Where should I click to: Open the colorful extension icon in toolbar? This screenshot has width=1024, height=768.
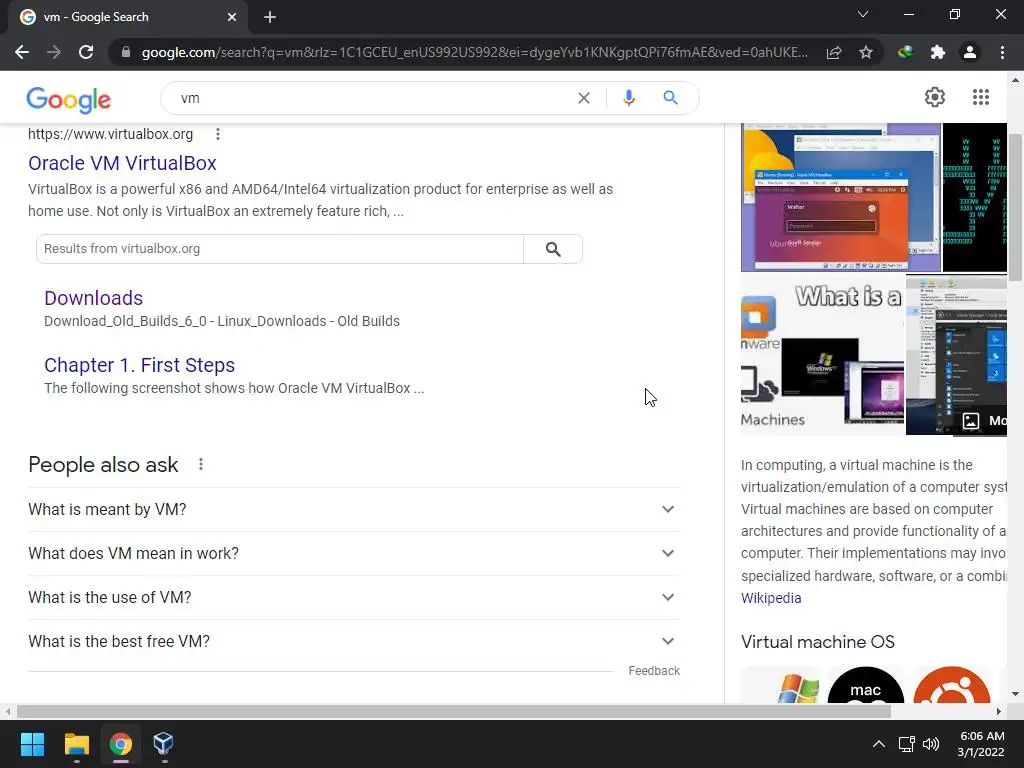coord(905,52)
